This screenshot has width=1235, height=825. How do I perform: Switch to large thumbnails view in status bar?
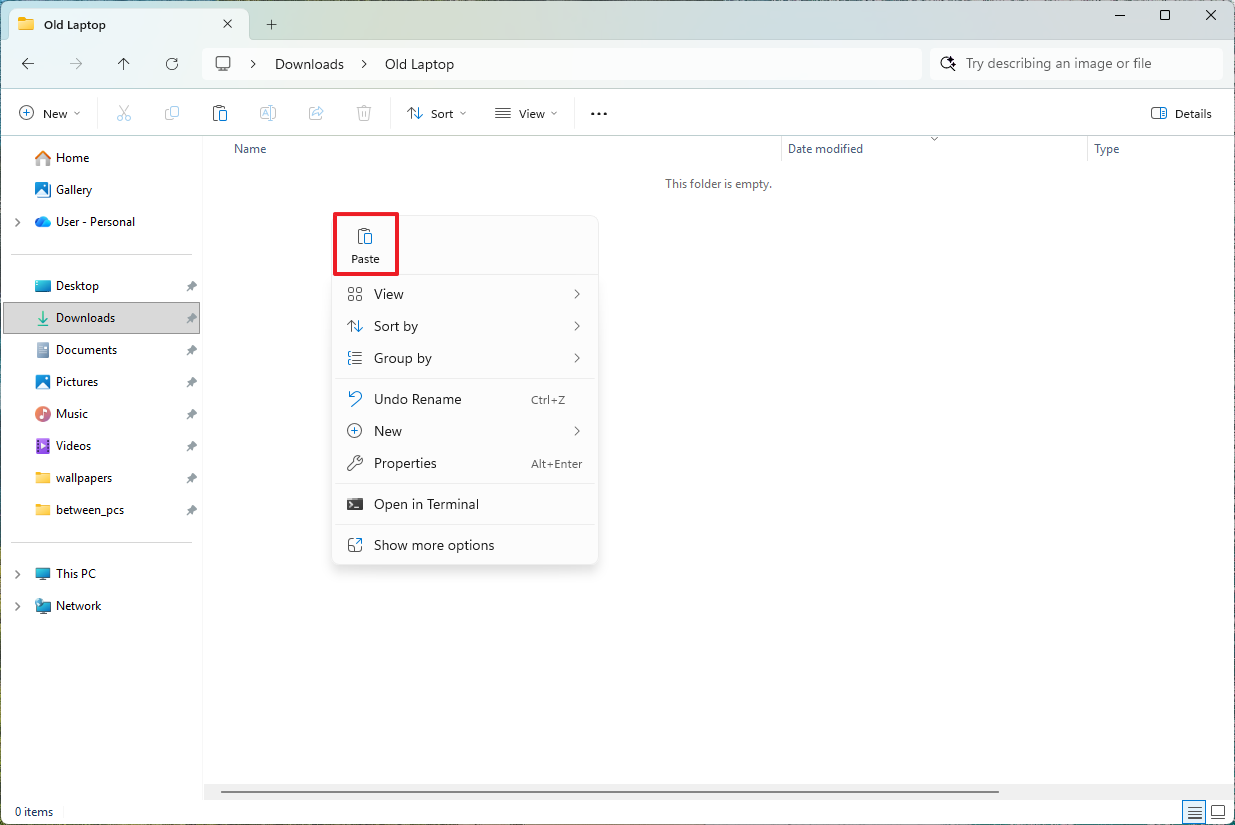1218,811
